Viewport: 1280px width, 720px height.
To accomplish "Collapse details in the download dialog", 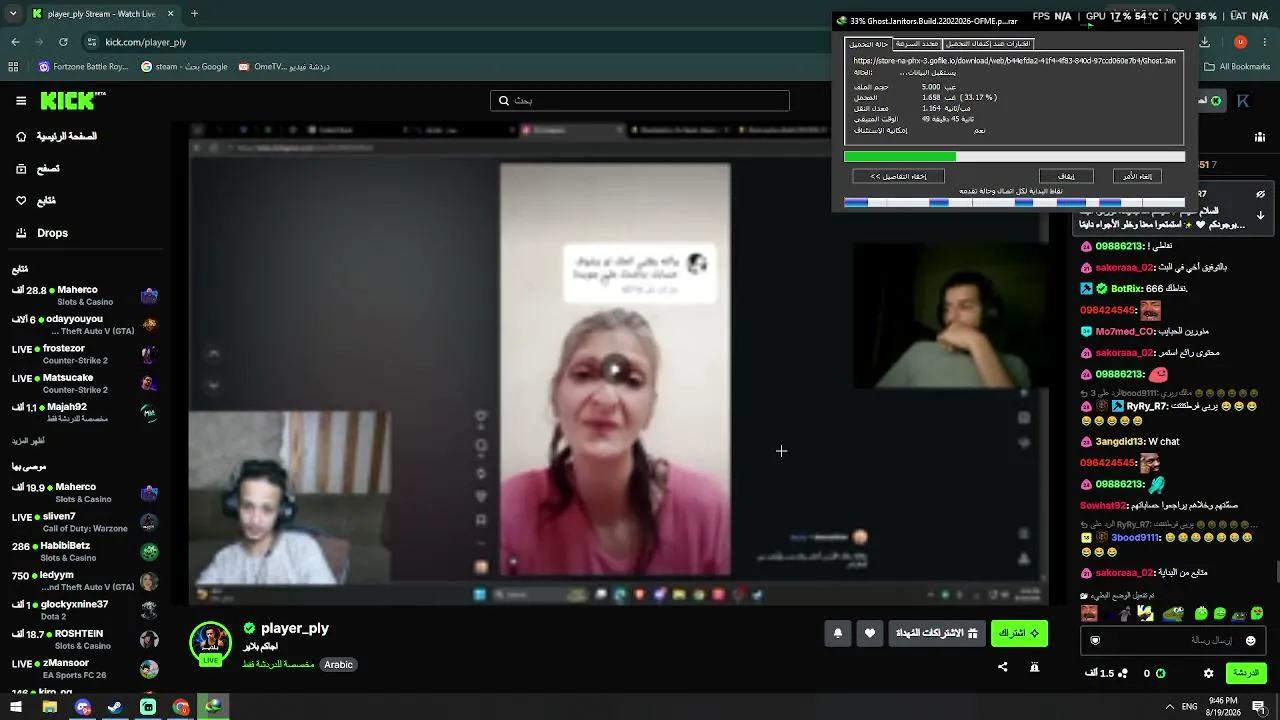I will (898, 176).
